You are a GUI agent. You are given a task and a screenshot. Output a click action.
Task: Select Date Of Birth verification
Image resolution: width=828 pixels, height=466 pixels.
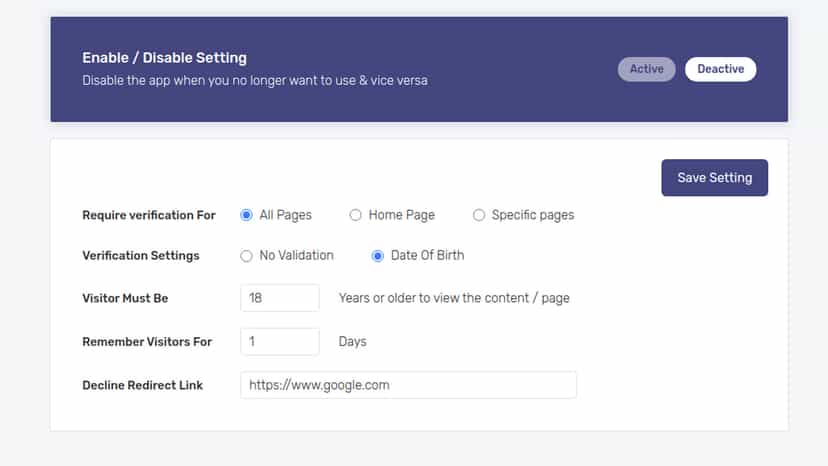[378, 256]
